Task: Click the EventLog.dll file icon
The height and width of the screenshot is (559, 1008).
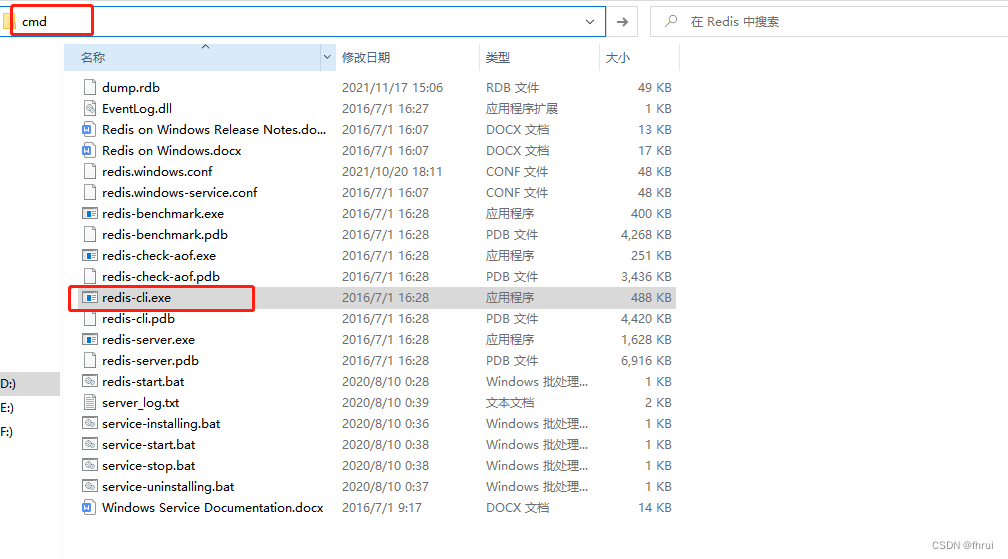Action: pyautogui.click(x=89, y=109)
